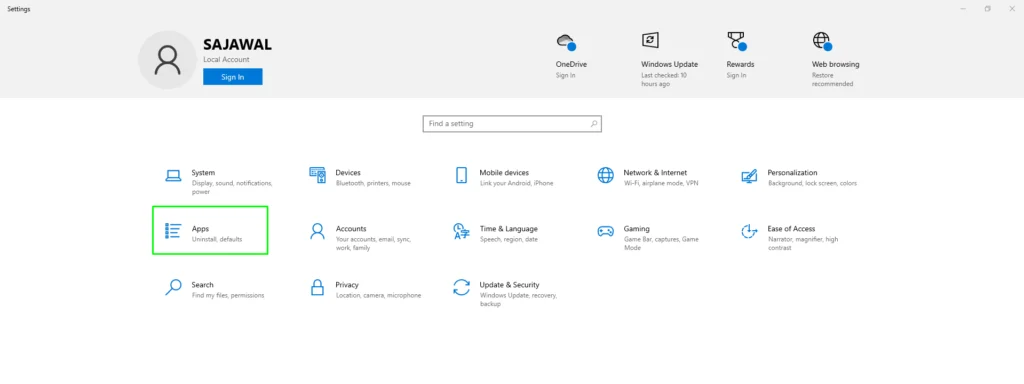
Task: Select the Gaming category title
Action: tap(637, 229)
